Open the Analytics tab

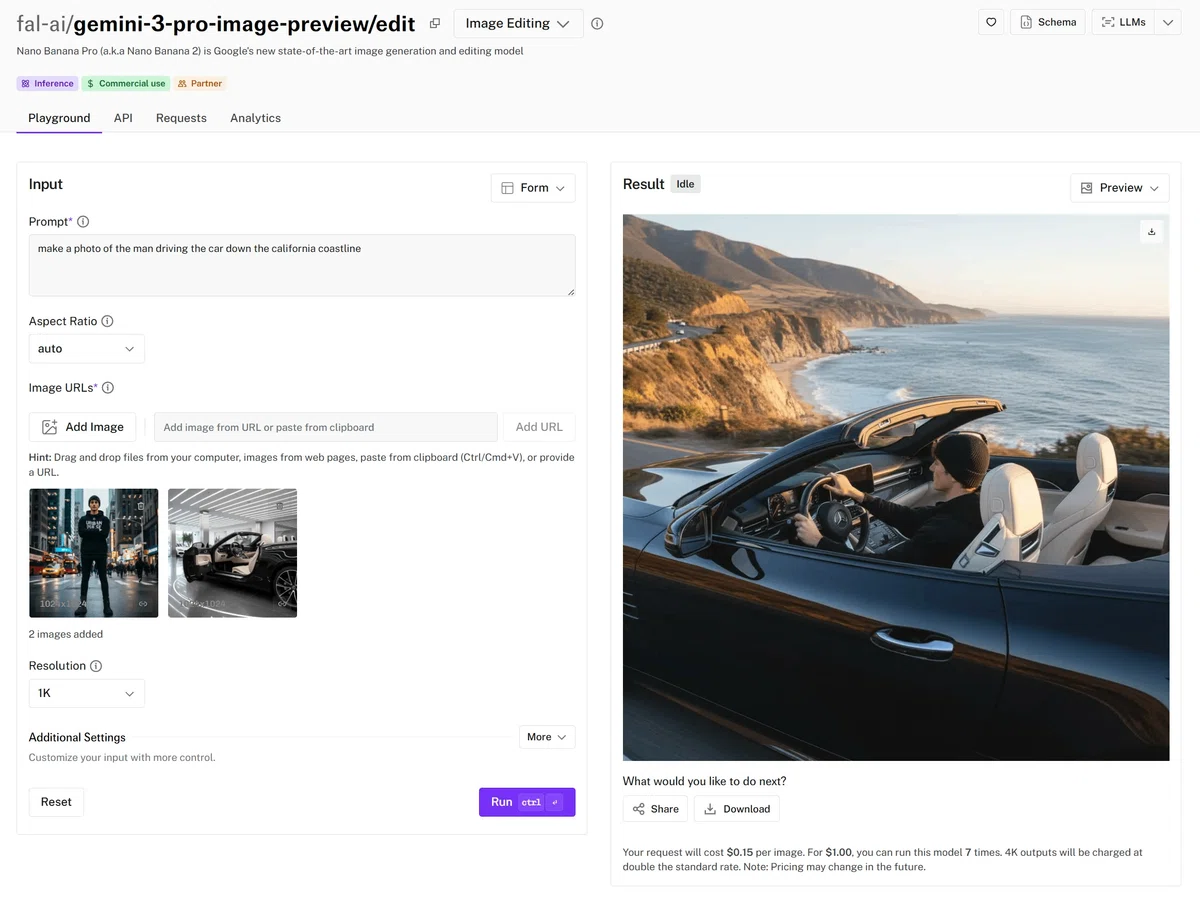pyautogui.click(x=255, y=118)
